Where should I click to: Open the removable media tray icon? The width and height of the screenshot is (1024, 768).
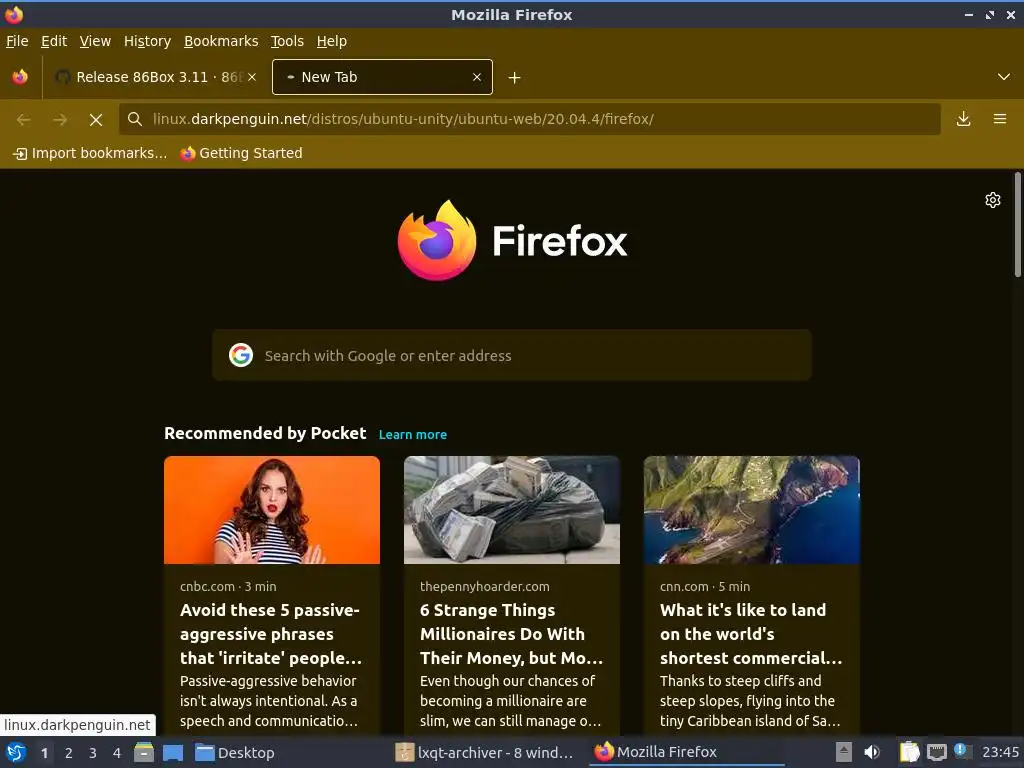[x=844, y=752]
